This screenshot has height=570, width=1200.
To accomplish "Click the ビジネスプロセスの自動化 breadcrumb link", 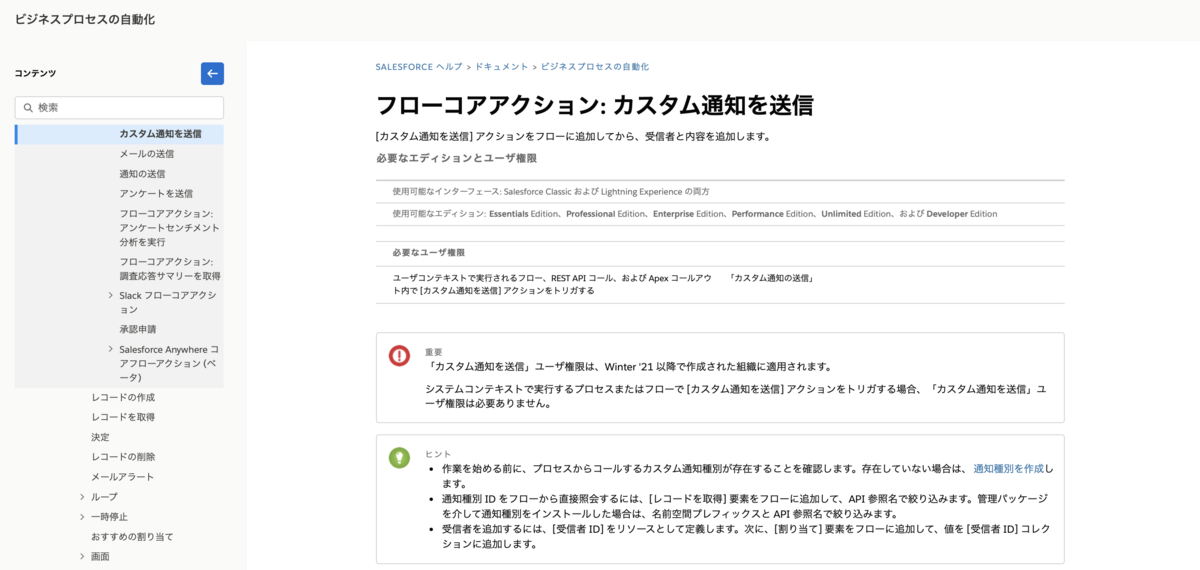I will point(595,67).
